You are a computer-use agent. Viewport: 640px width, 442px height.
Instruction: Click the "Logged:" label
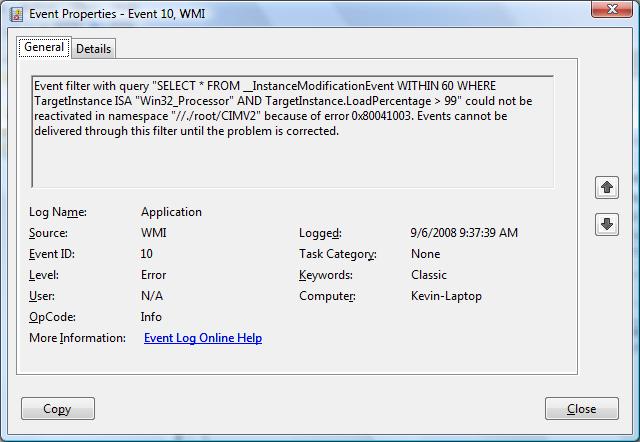point(320,233)
